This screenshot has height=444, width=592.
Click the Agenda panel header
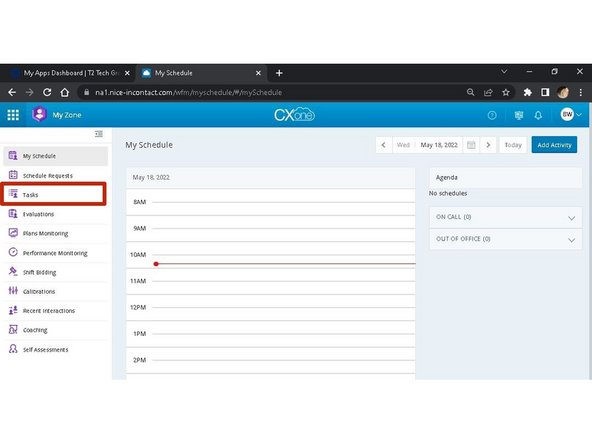pos(506,177)
